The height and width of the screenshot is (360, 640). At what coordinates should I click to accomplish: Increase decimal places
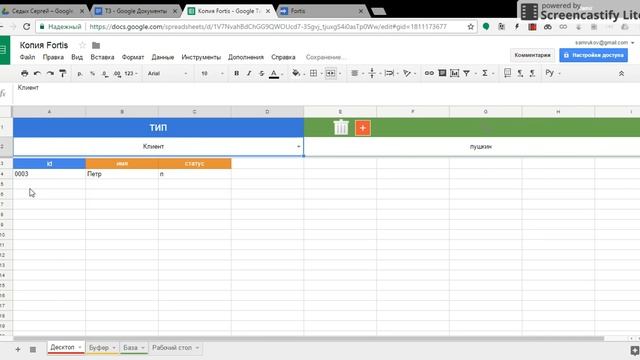click(x=117, y=73)
